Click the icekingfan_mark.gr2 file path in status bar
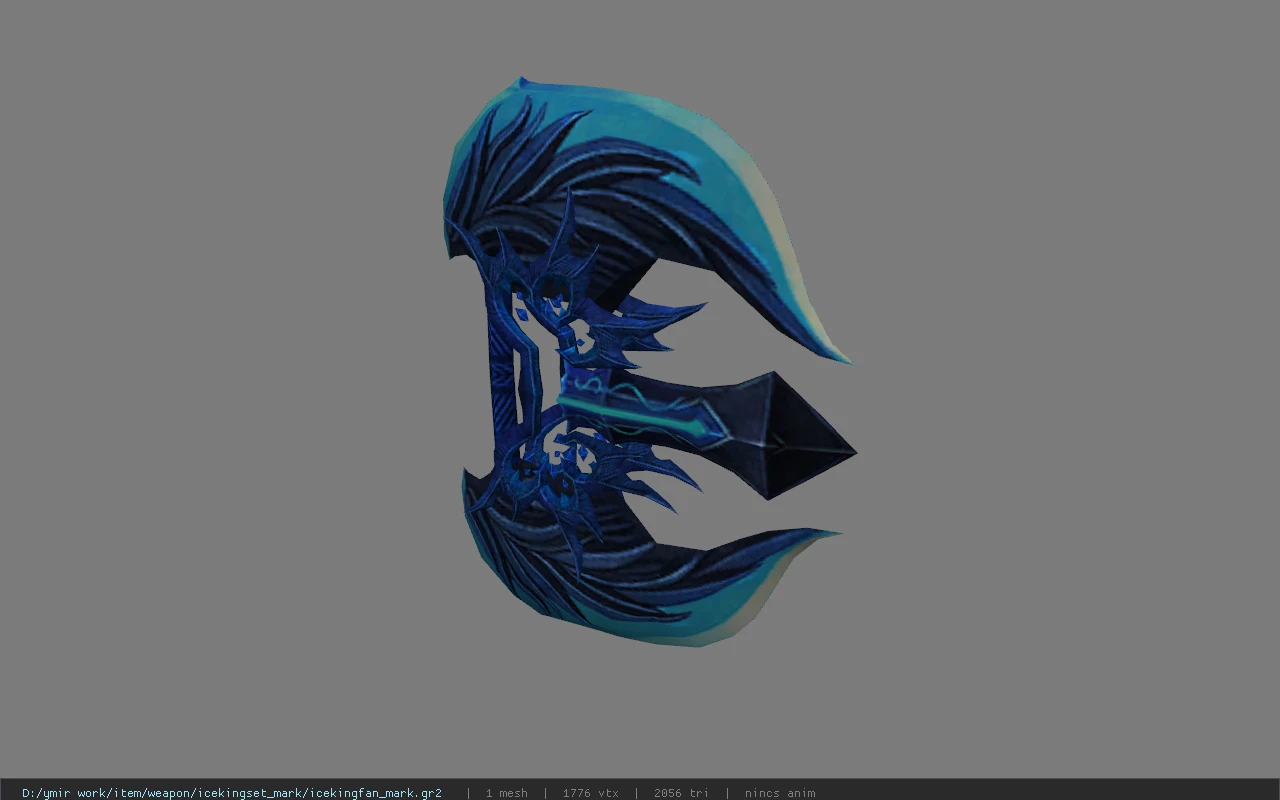This screenshot has width=1280, height=800. pos(232,793)
